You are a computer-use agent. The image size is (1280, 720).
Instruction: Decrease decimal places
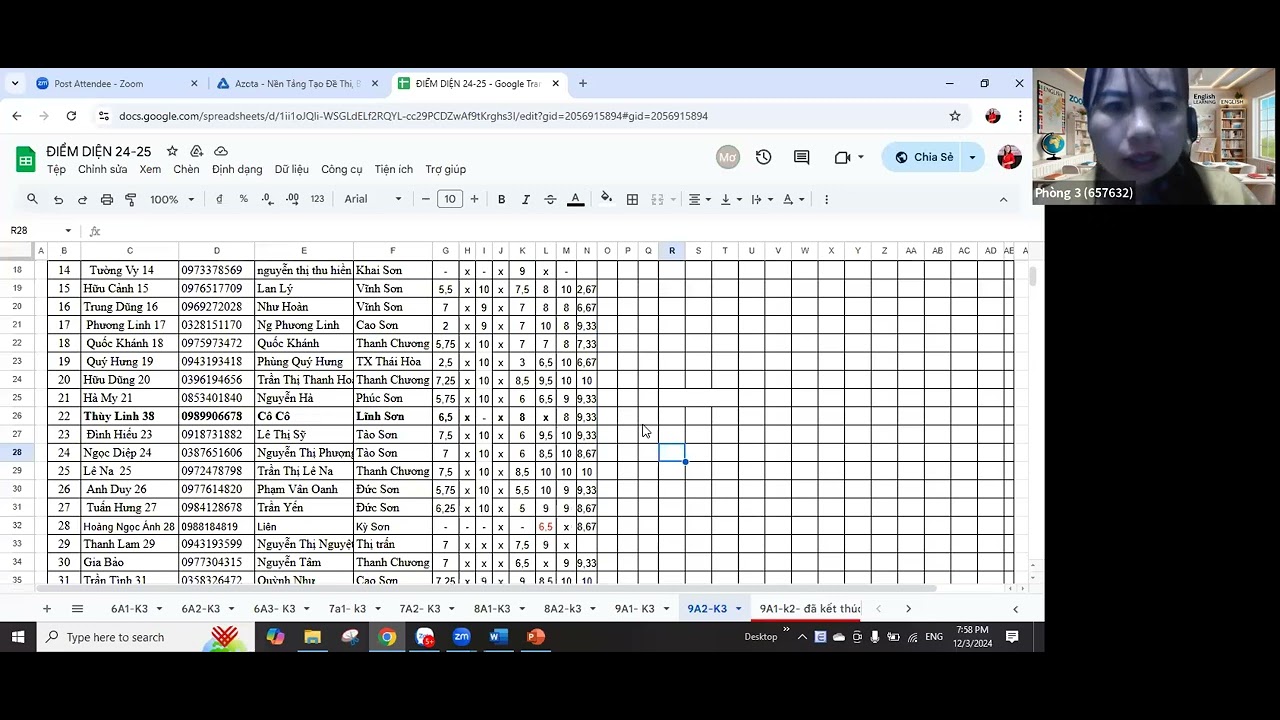click(267, 199)
